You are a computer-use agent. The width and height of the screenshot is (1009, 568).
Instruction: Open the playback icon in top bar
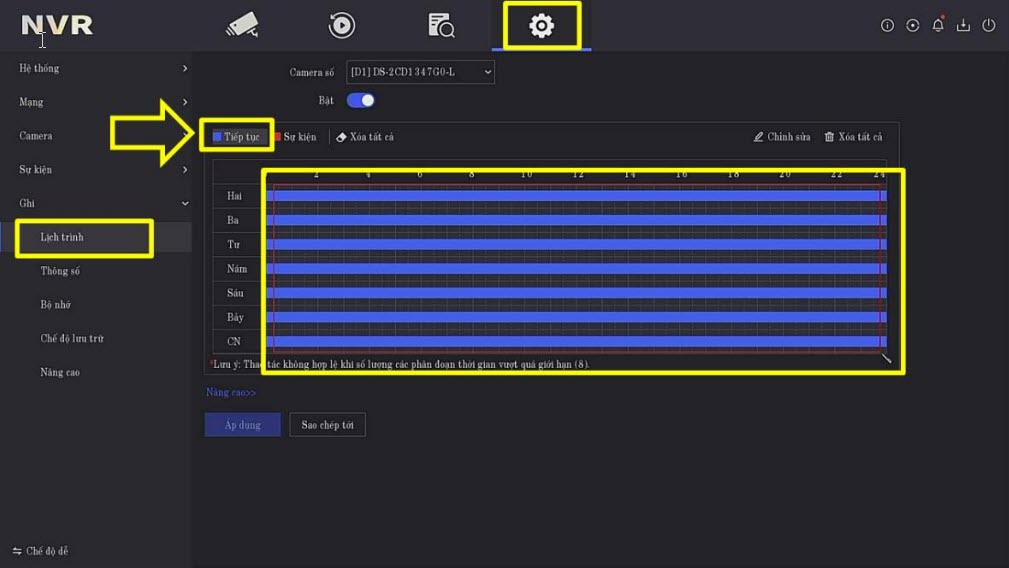click(342, 25)
